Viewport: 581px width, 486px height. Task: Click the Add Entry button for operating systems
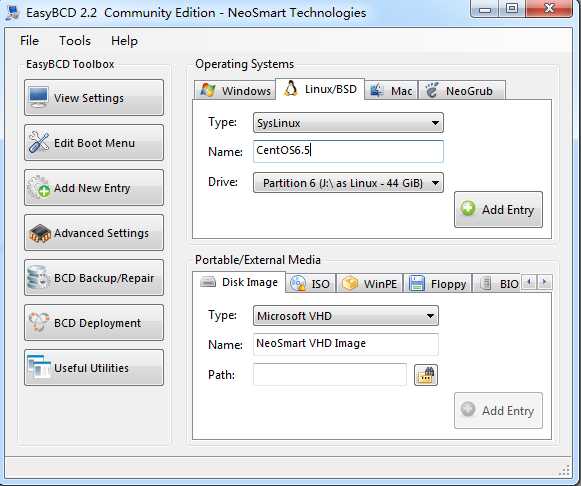498,210
